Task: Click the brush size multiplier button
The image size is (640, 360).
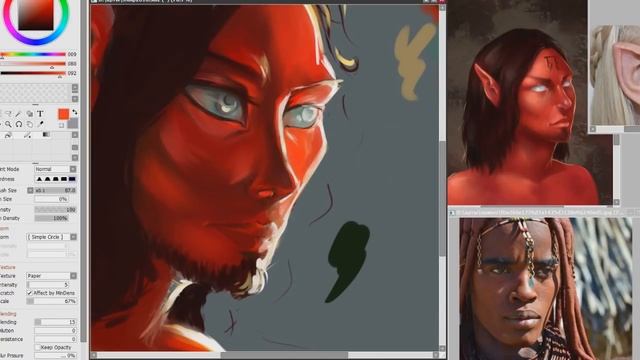Action: [x=30, y=190]
